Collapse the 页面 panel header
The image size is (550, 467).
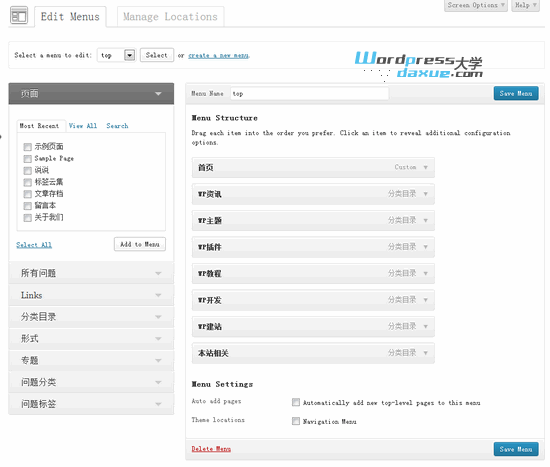pos(91,94)
